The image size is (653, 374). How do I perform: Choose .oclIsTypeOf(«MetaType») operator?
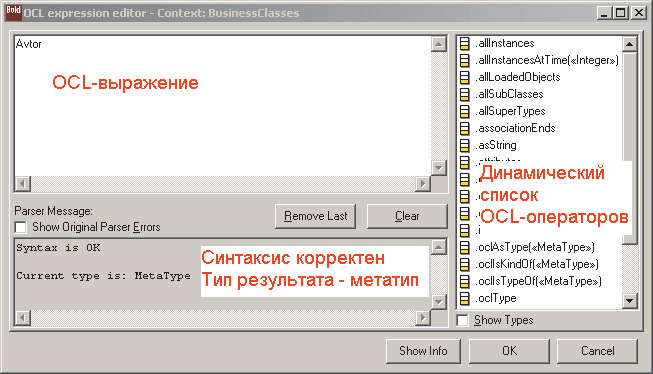(538, 282)
